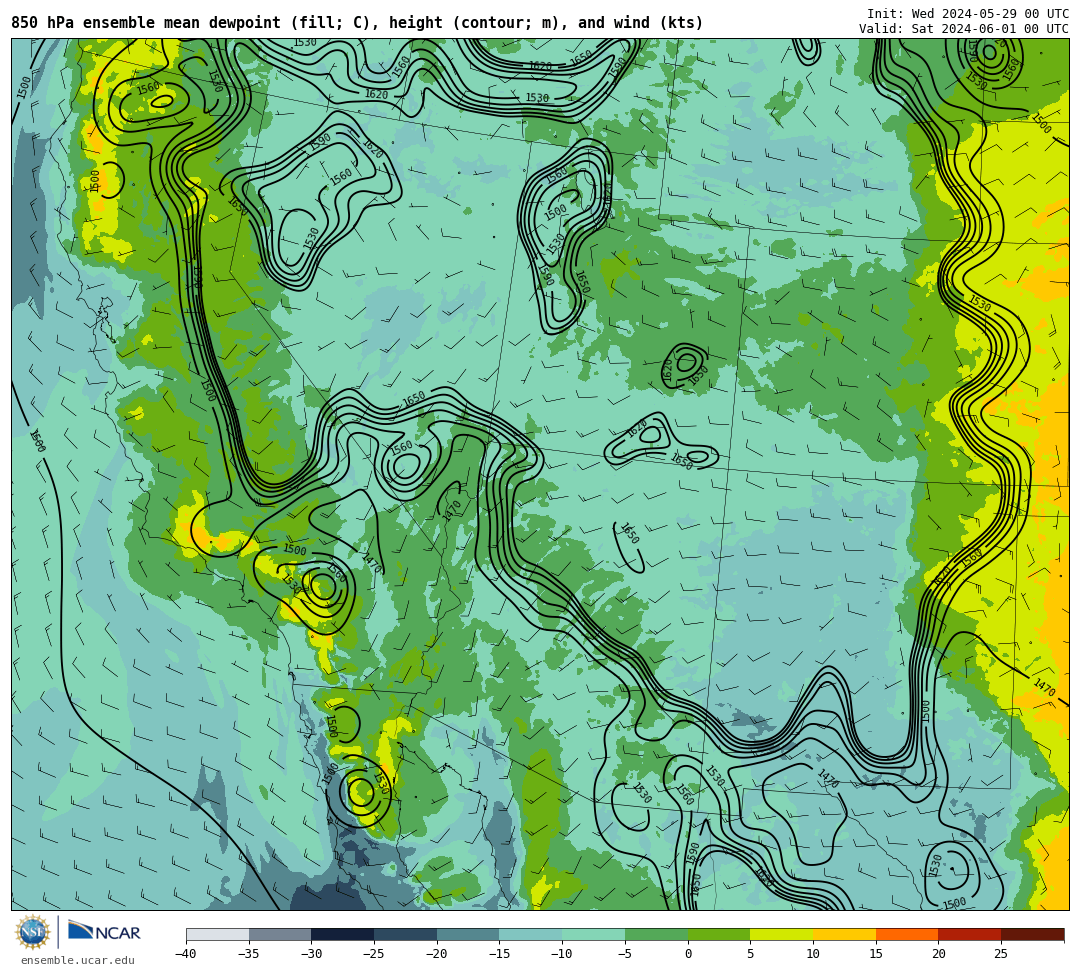Click the 20 to 25 colorbar swatch
Viewport: 1080px width, 973px height.
coord(970,934)
